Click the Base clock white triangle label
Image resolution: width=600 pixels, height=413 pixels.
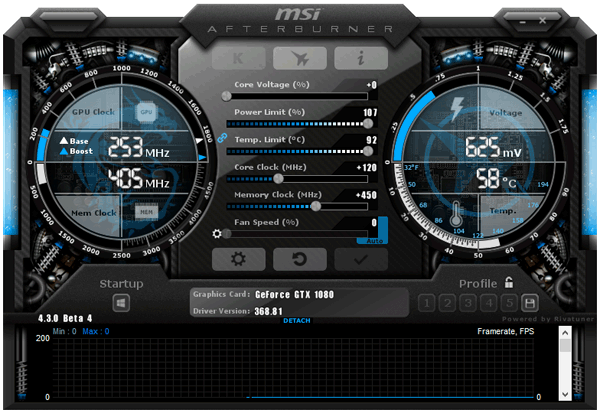(x=74, y=141)
